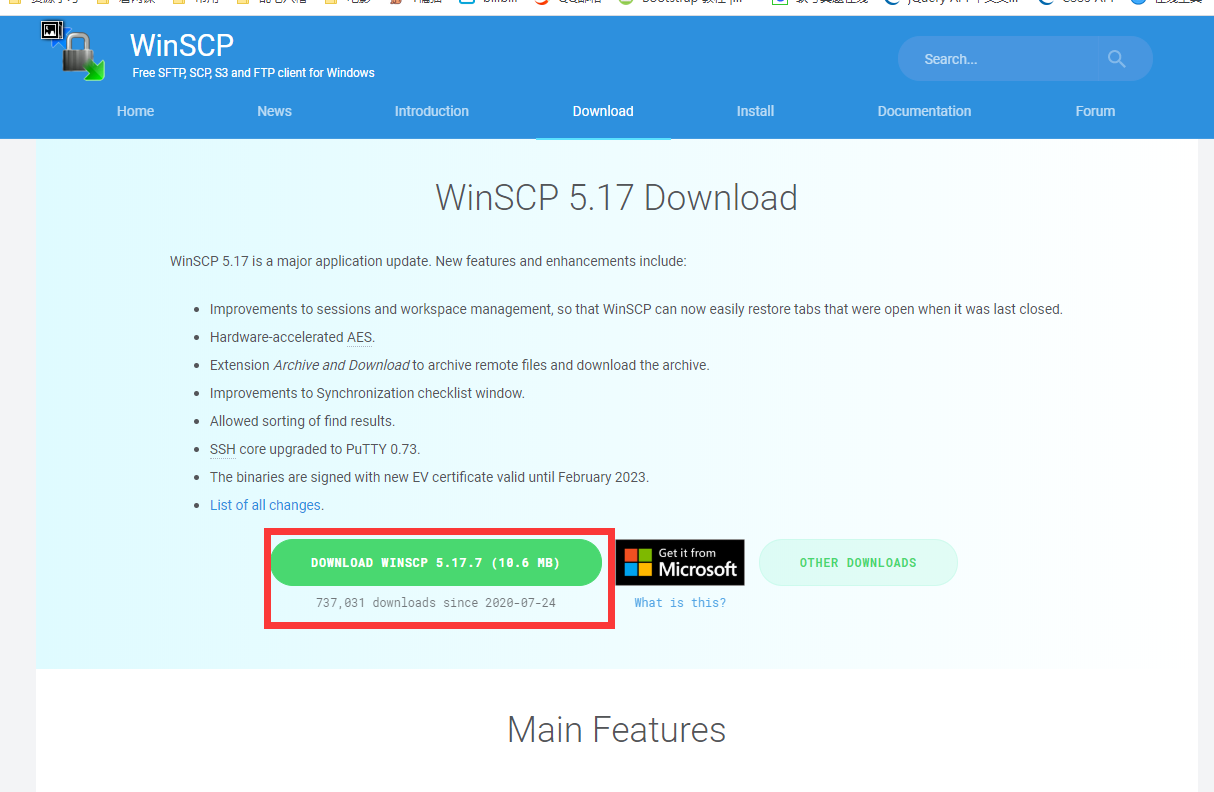
Task: Click the small image icon above the logo
Action: [x=52, y=31]
